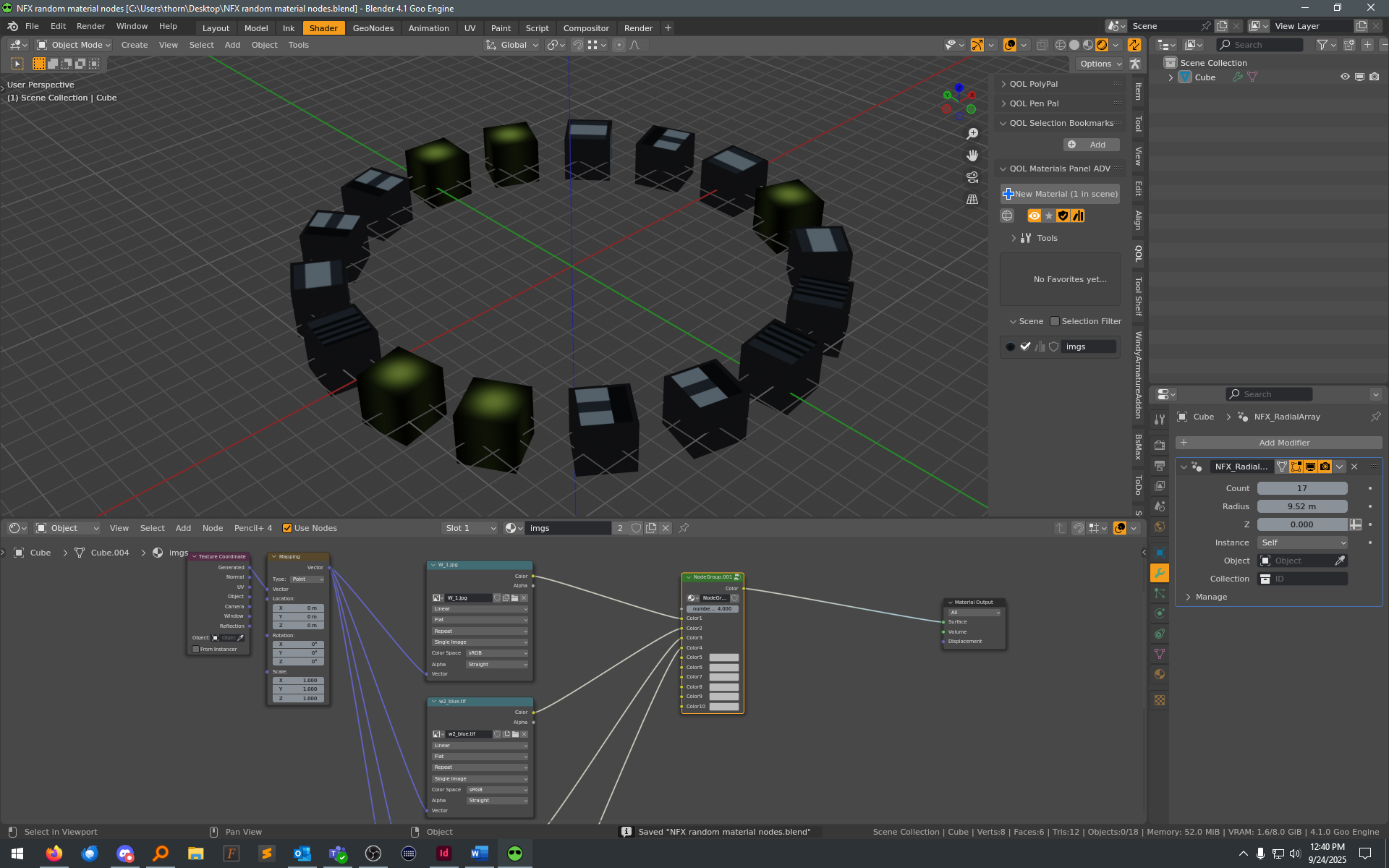Image resolution: width=1389 pixels, height=868 pixels.
Task: Toggle Use Nodes checkbox
Action: [287, 528]
